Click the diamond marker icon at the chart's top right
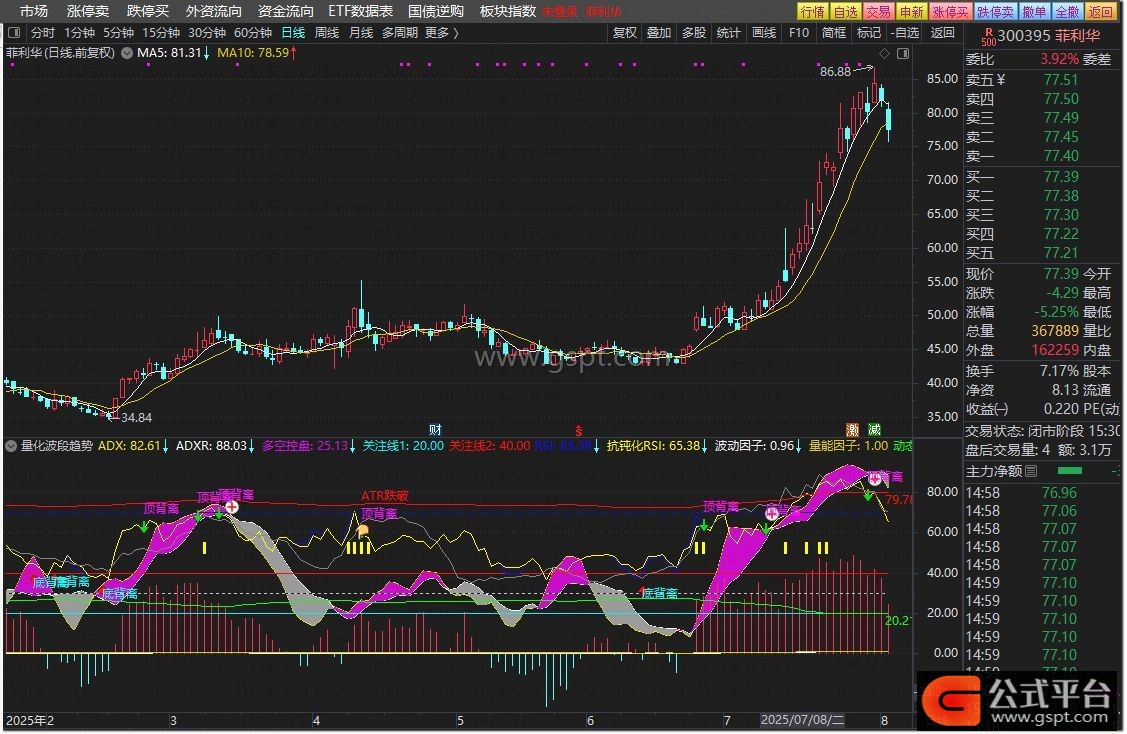 (885, 53)
